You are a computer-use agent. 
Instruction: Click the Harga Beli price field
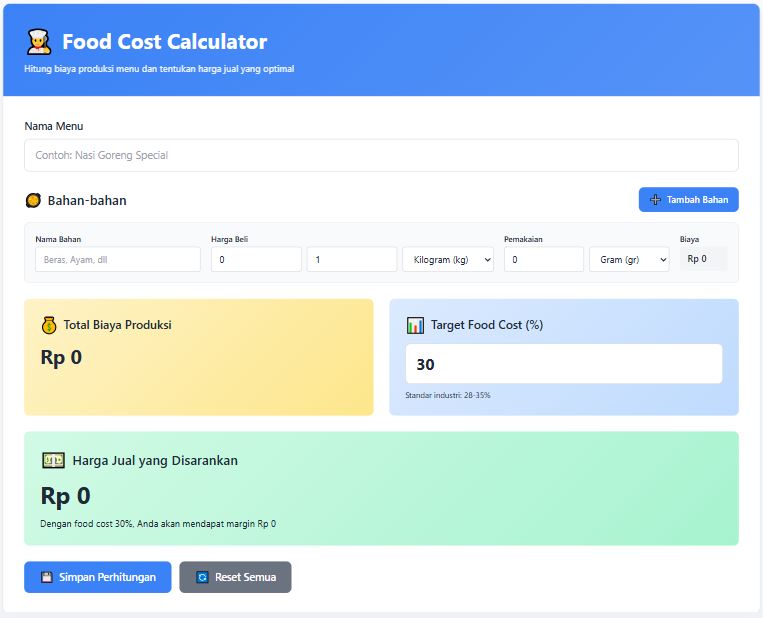tap(256, 260)
